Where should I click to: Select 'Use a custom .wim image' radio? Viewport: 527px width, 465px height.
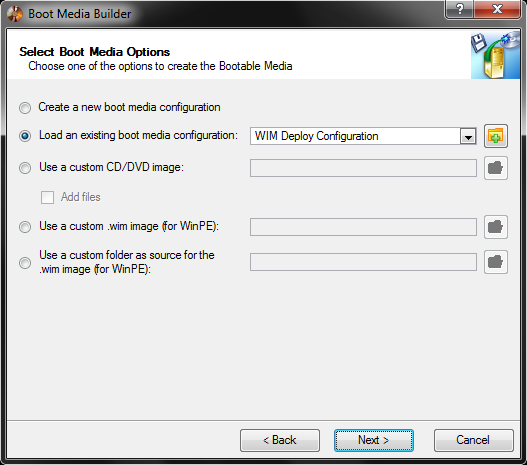point(25,226)
